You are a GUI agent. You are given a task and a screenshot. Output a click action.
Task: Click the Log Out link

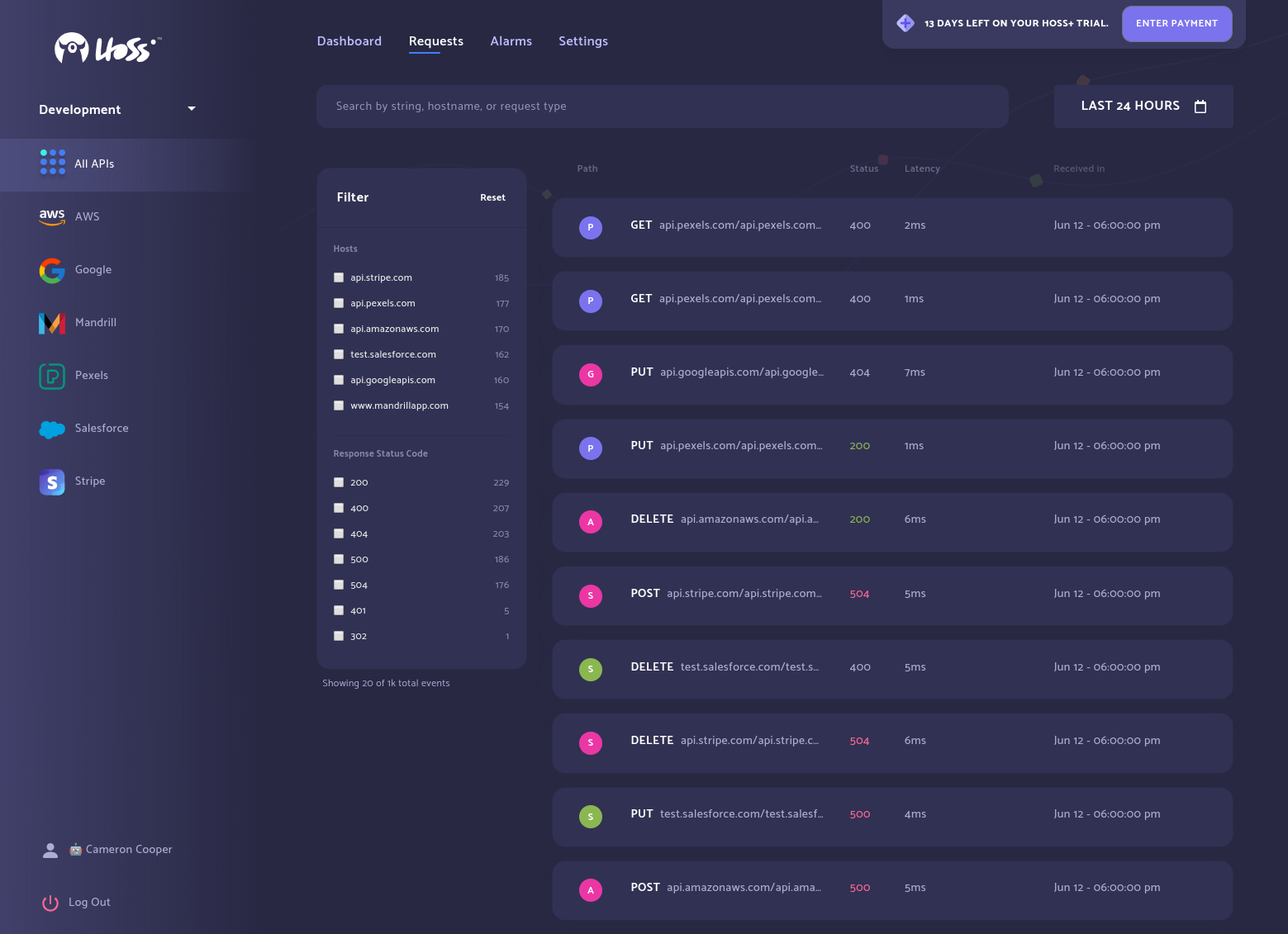click(x=89, y=903)
